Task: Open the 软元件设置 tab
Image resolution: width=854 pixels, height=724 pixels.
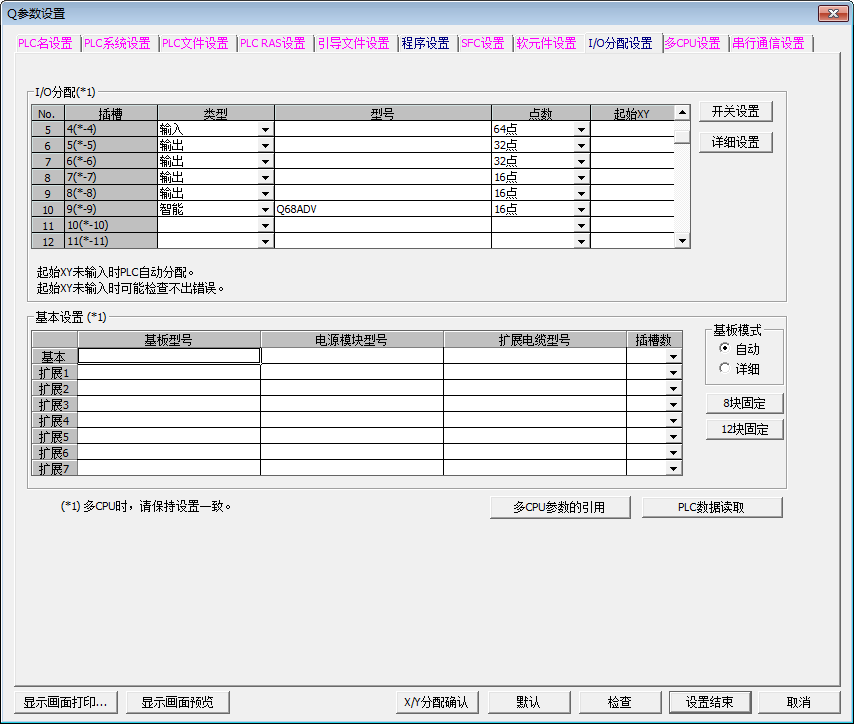Action: [x=546, y=43]
